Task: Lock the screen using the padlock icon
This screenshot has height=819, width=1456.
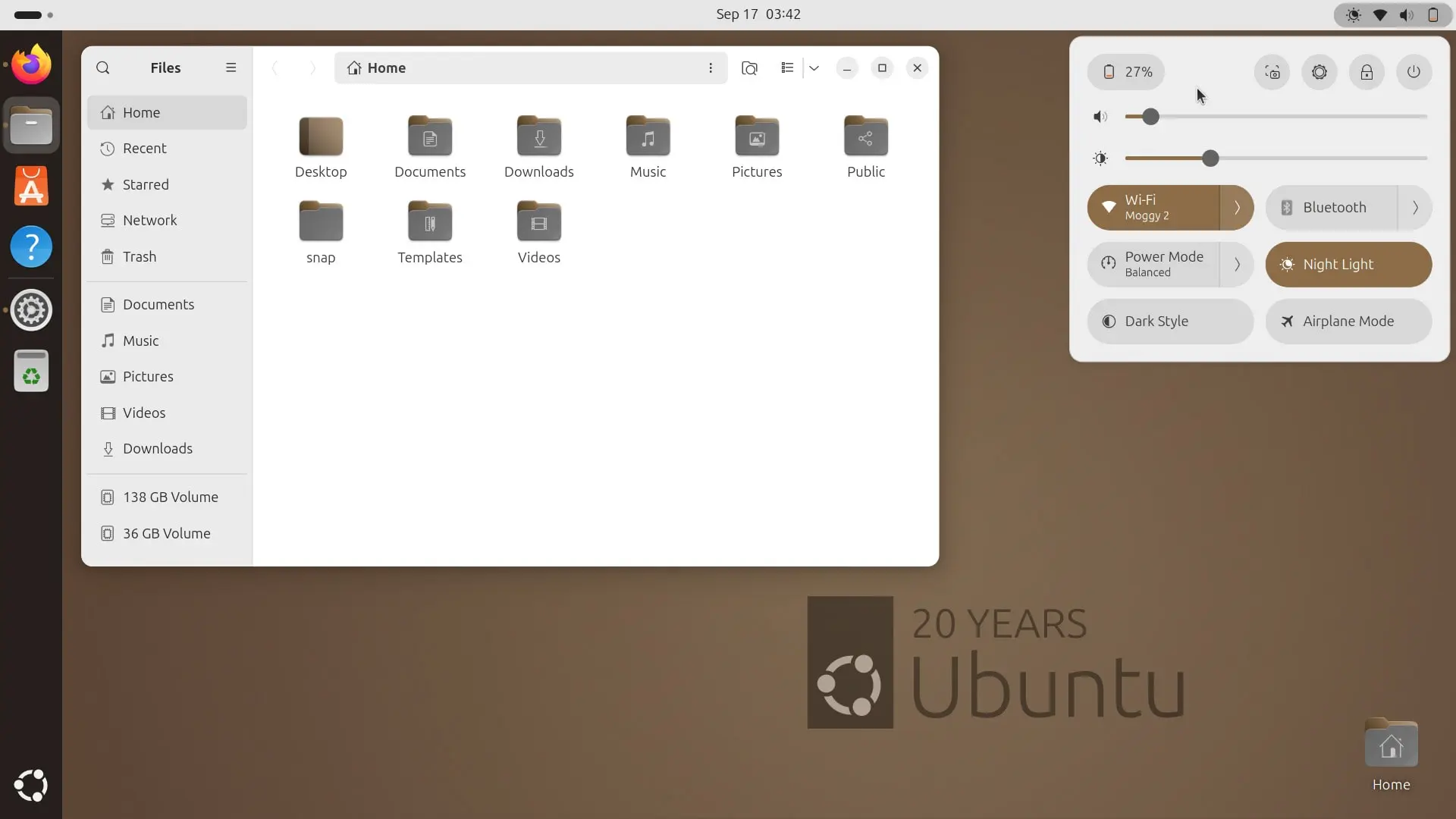Action: [1367, 72]
